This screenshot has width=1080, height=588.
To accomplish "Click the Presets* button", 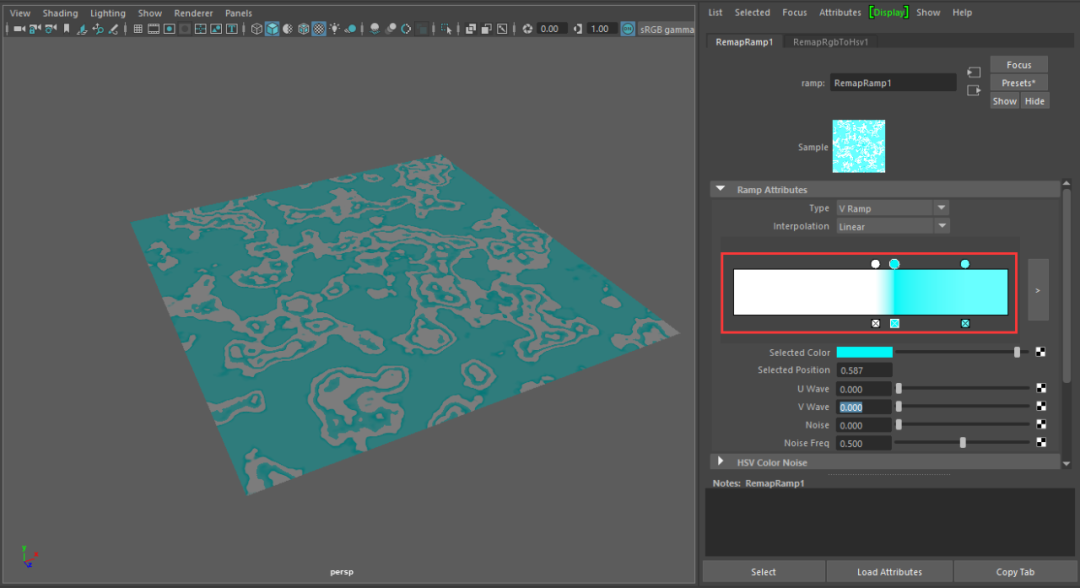I will point(1019,83).
